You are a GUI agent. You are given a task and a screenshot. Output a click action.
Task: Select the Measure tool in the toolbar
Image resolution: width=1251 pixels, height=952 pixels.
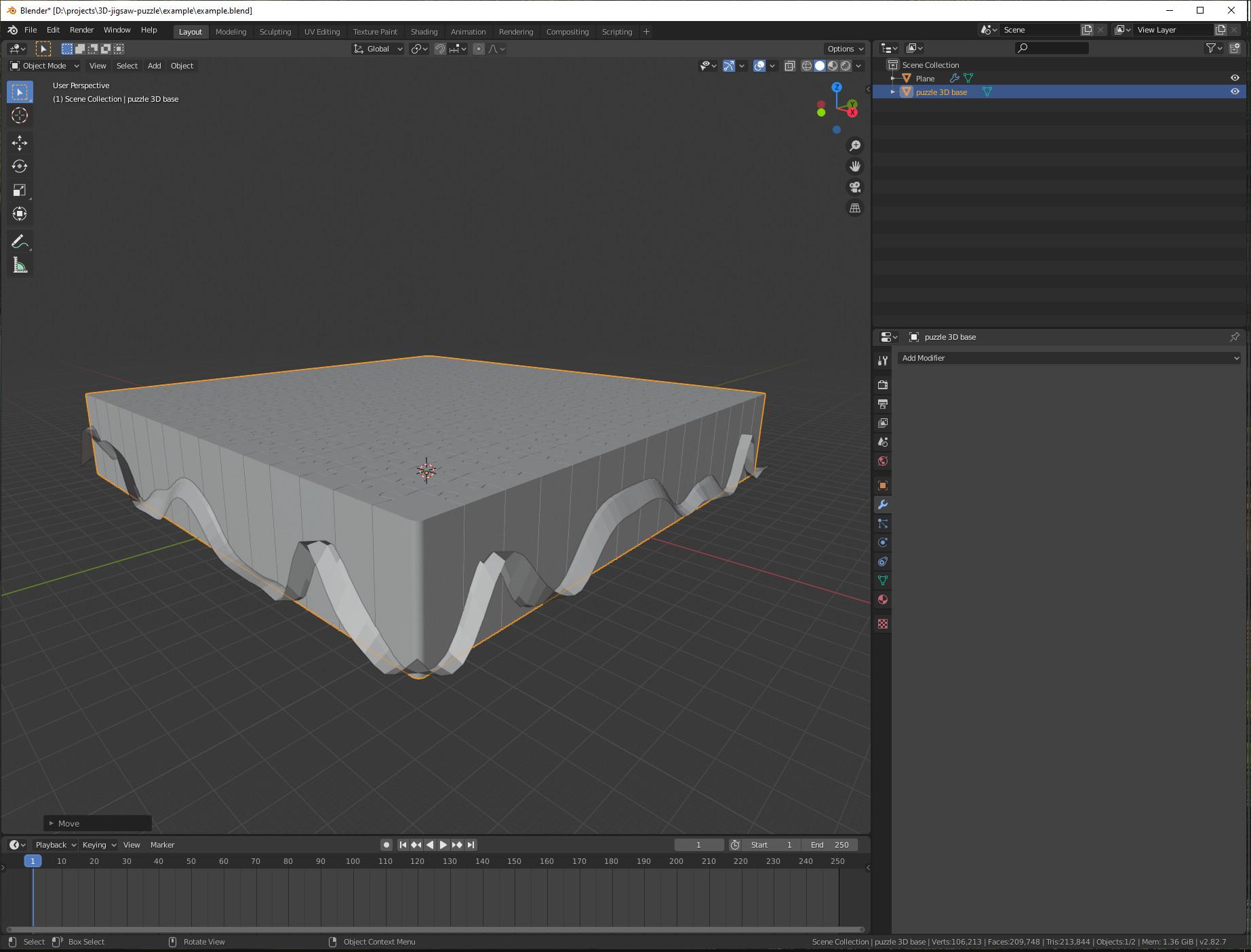click(20, 264)
